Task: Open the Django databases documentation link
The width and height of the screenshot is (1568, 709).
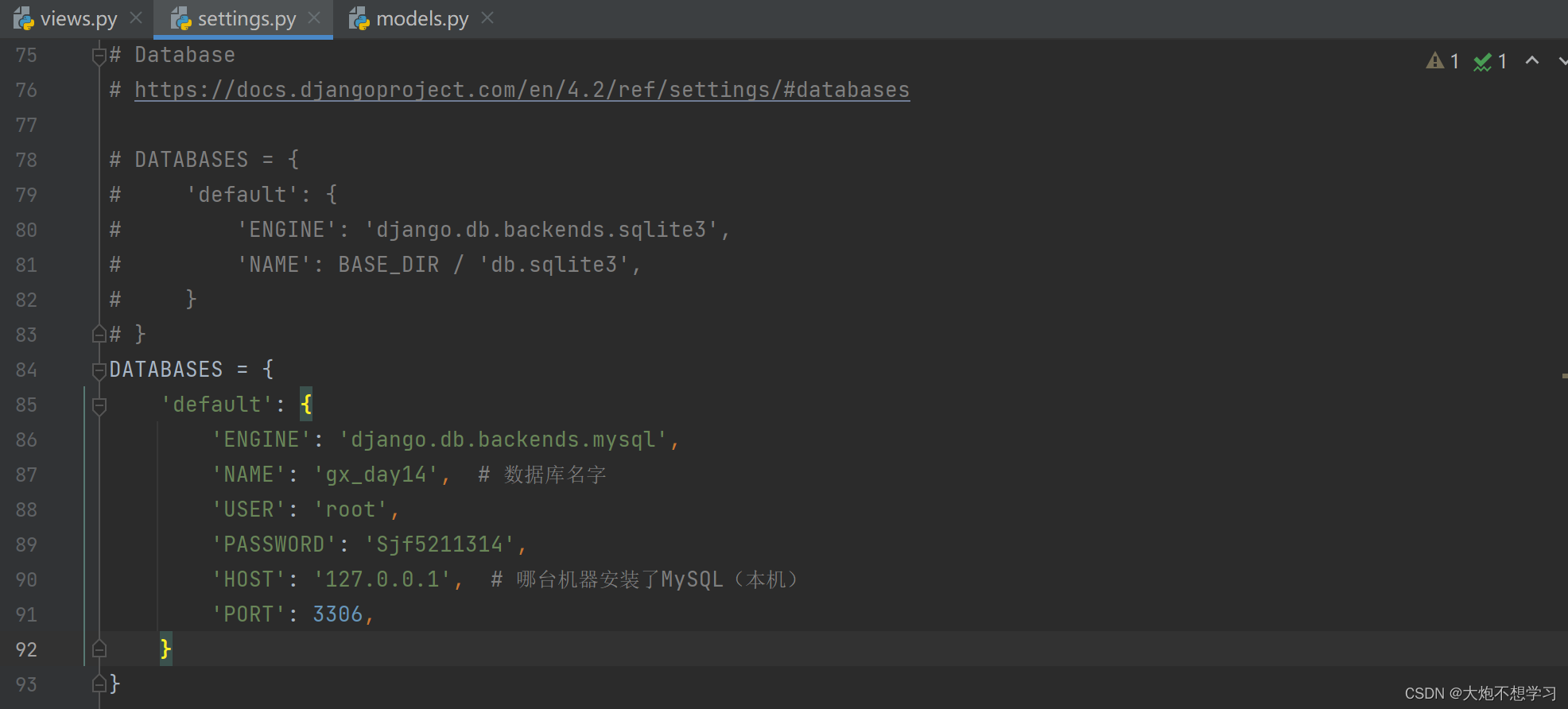Action: [x=522, y=90]
